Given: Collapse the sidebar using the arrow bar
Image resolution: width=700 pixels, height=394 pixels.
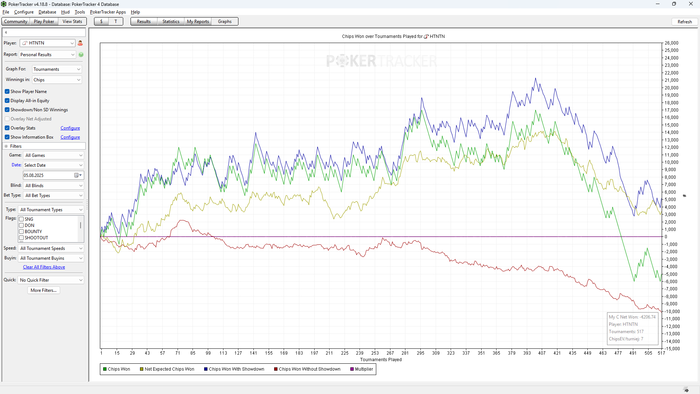Looking at the screenshot, I should [44, 33].
